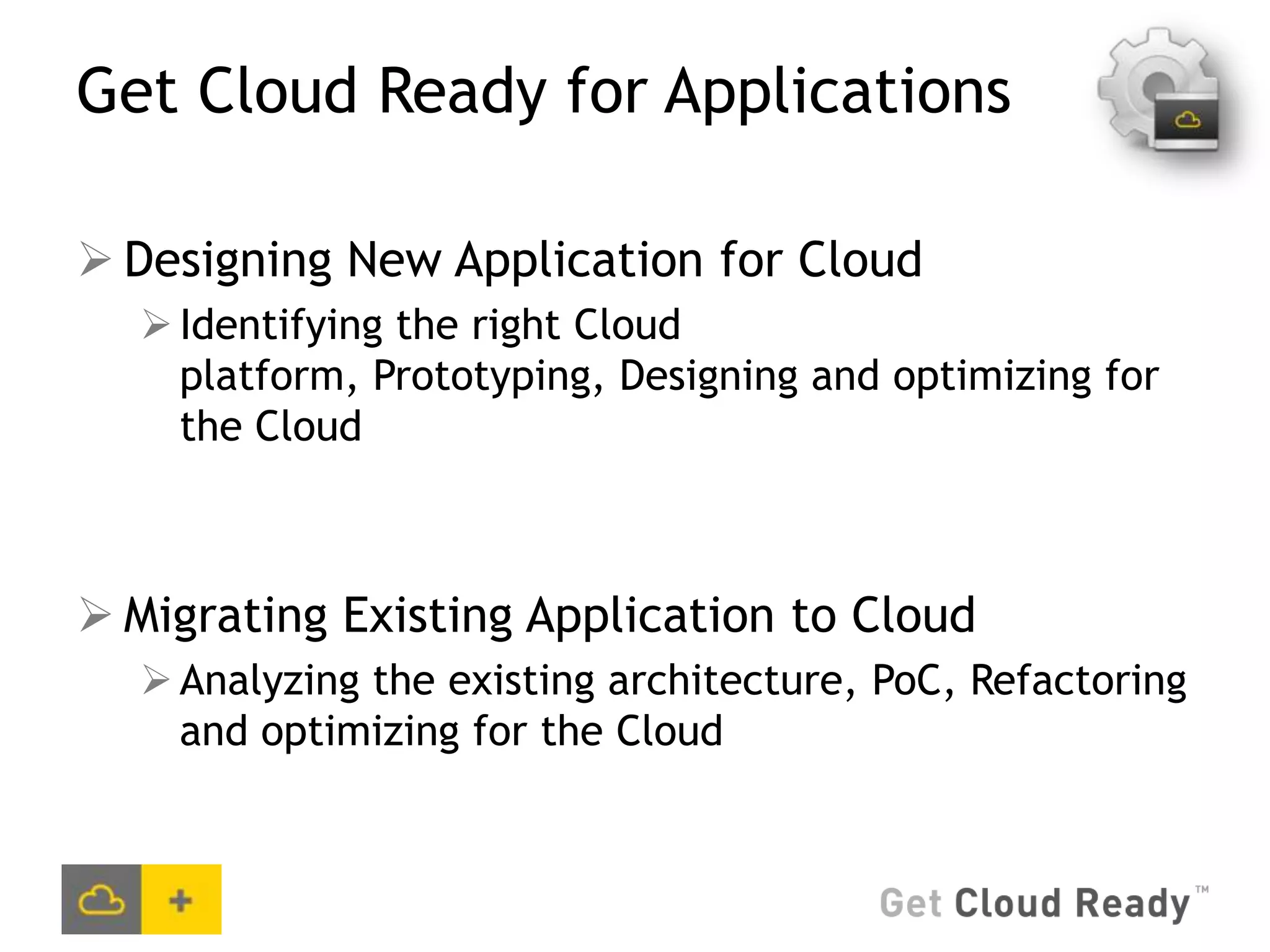The width and height of the screenshot is (1270, 952).
Task: Click the yellow plus icon
Action: [x=181, y=899]
